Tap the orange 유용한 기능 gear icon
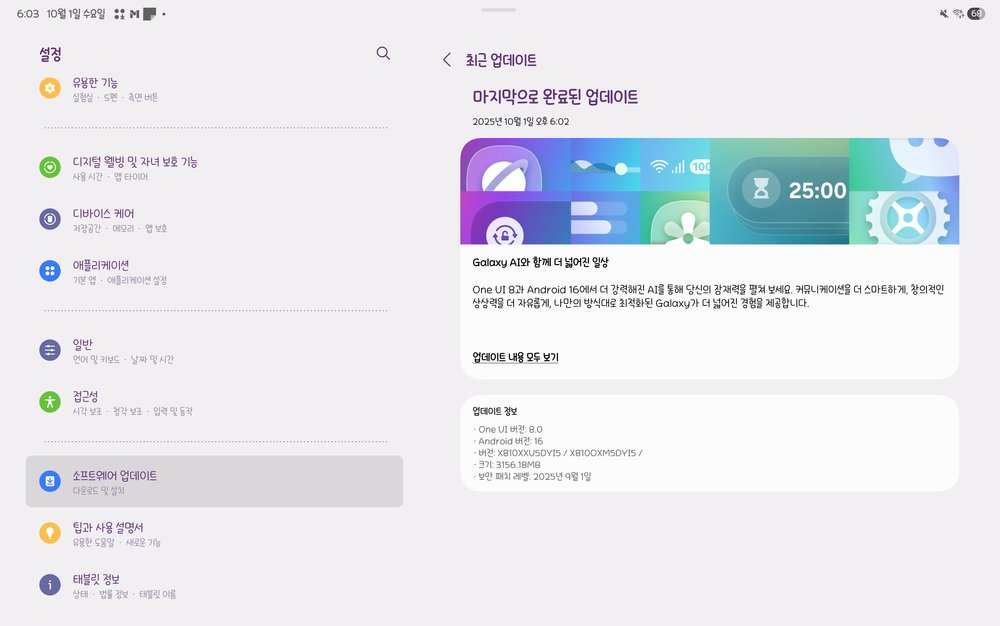Screen dimensions: 1000x626 50,88
